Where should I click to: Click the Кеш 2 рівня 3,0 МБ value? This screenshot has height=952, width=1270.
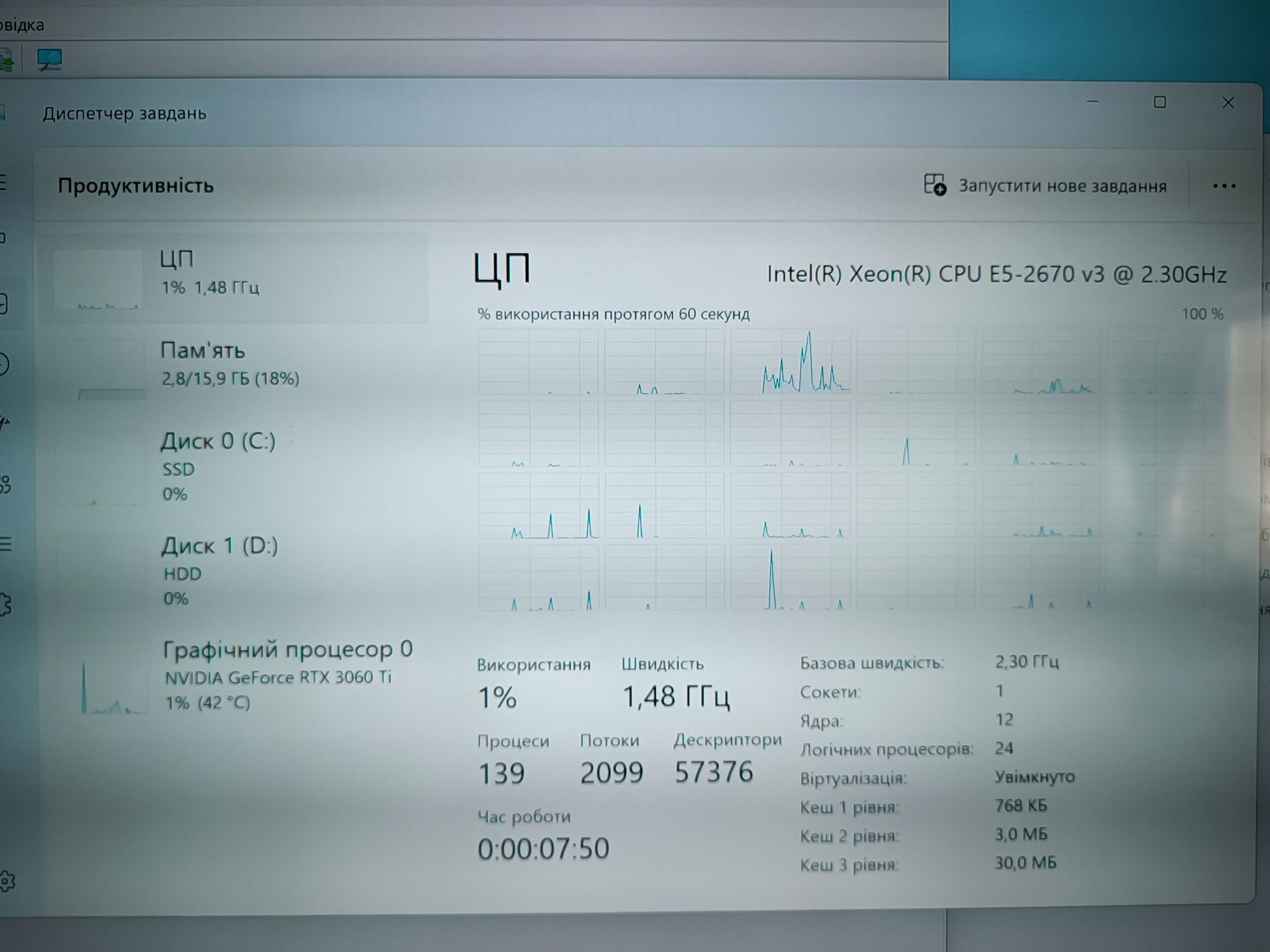[1021, 834]
